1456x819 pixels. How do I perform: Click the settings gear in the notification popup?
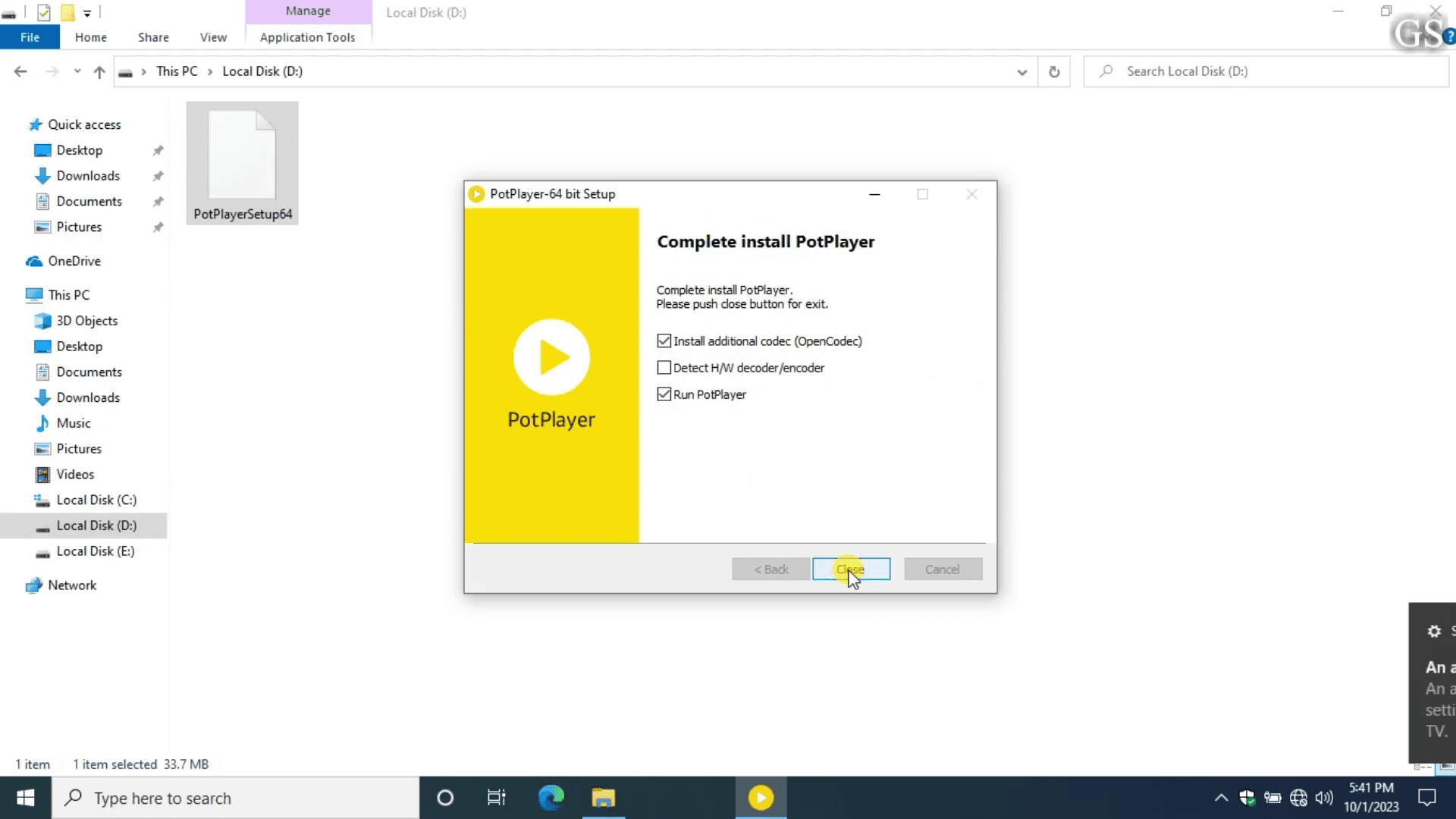(x=1434, y=631)
